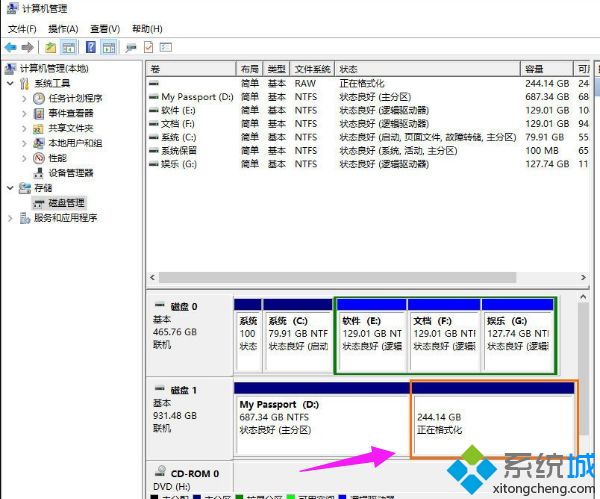The height and width of the screenshot is (499, 600).
Task: Expand the 任务计划程序 node
Action: (24, 98)
